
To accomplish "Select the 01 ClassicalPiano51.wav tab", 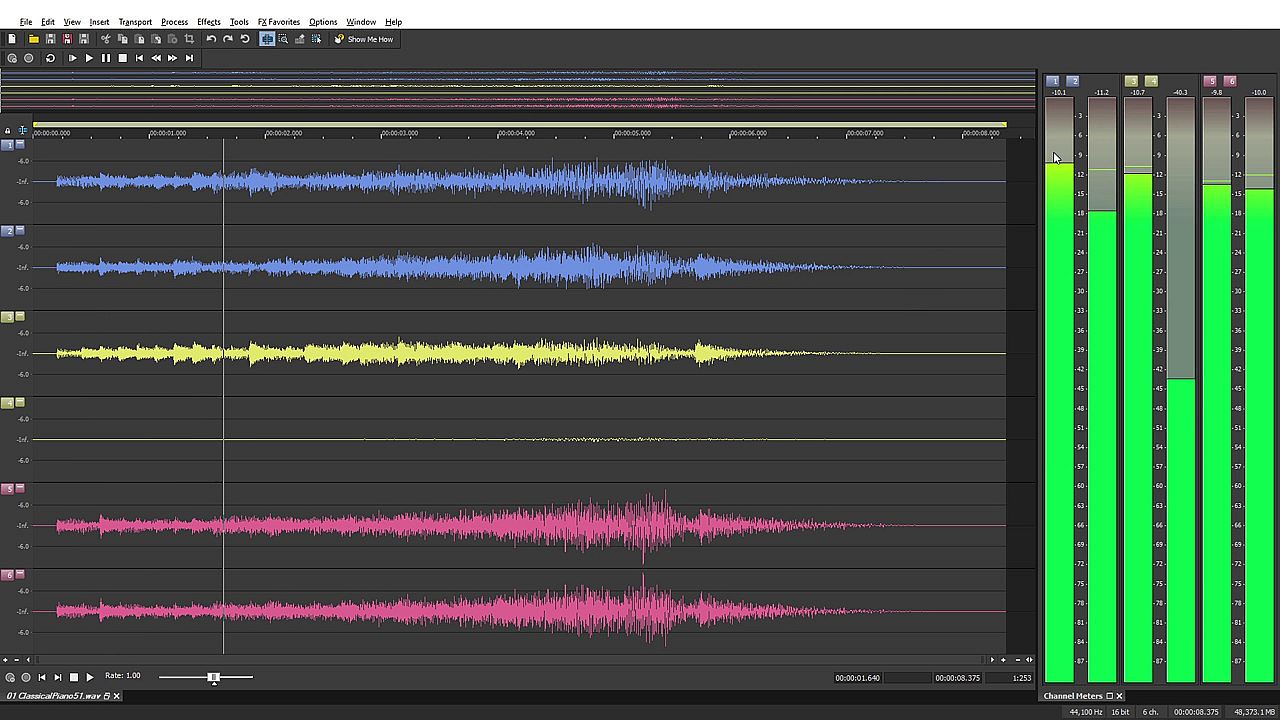I will (x=53, y=696).
